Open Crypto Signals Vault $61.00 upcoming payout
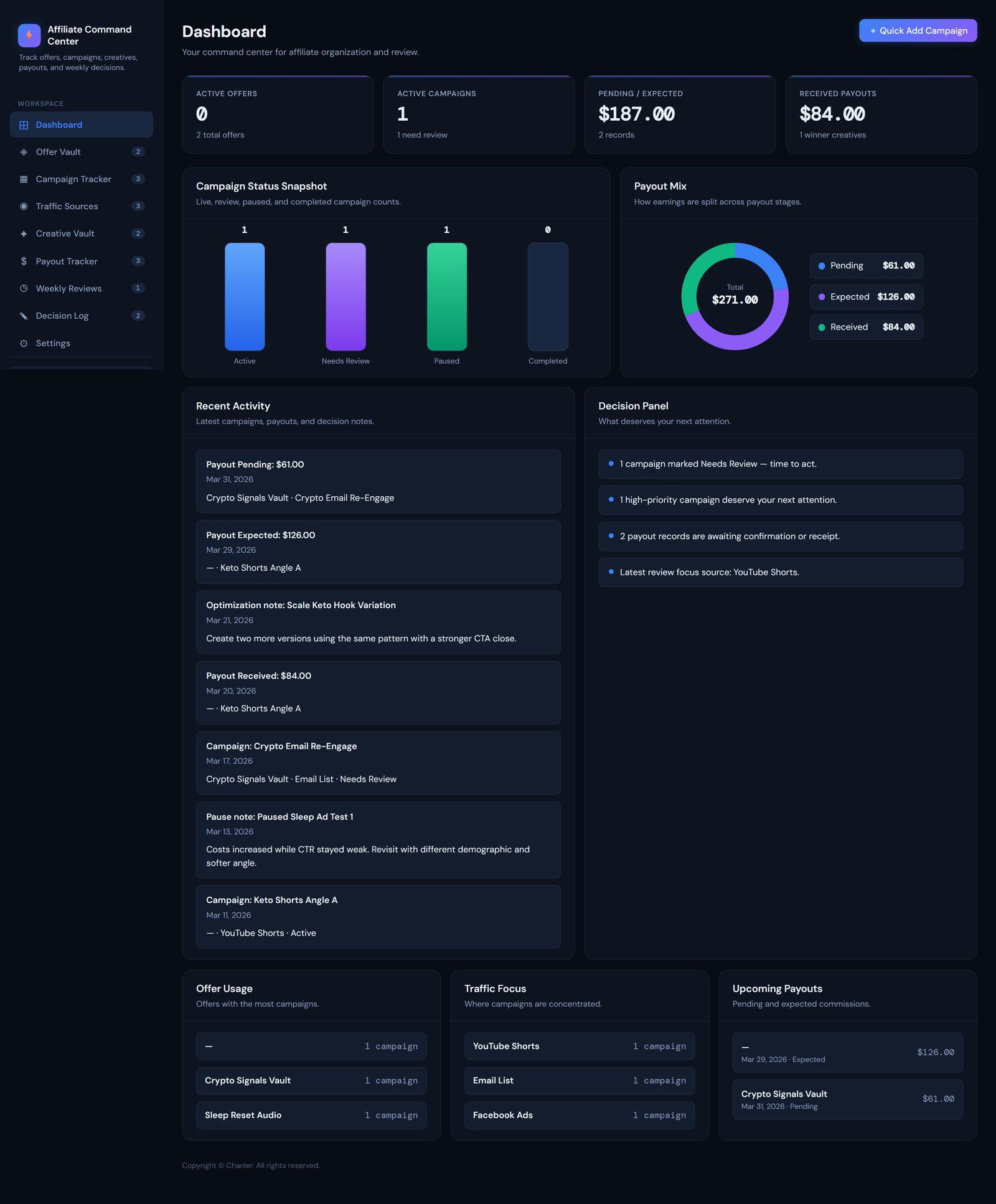Screen dimensions: 996x1204 pyautogui.click(x=848, y=1099)
